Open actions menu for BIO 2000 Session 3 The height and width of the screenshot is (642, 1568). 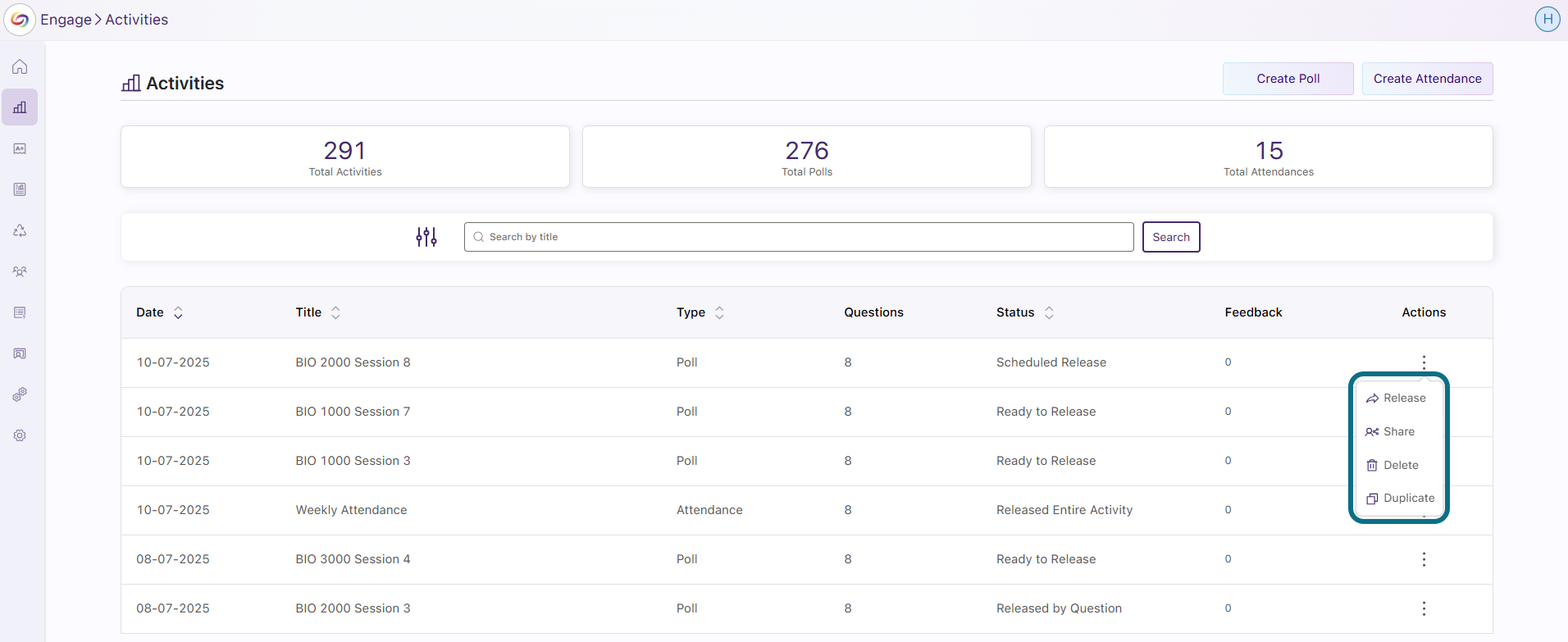click(x=1424, y=608)
